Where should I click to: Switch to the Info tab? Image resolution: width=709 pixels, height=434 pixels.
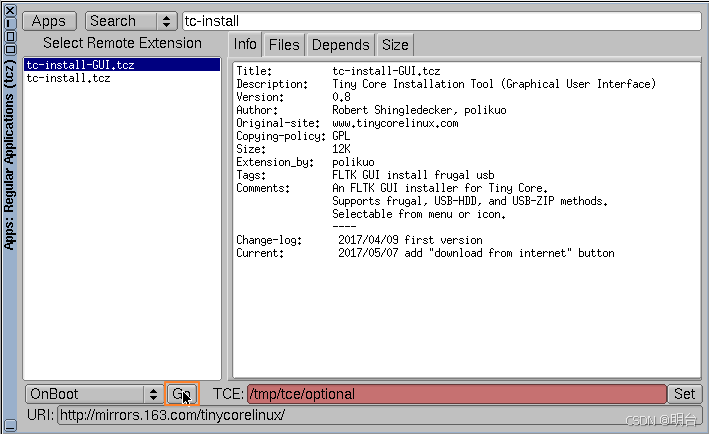245,44
